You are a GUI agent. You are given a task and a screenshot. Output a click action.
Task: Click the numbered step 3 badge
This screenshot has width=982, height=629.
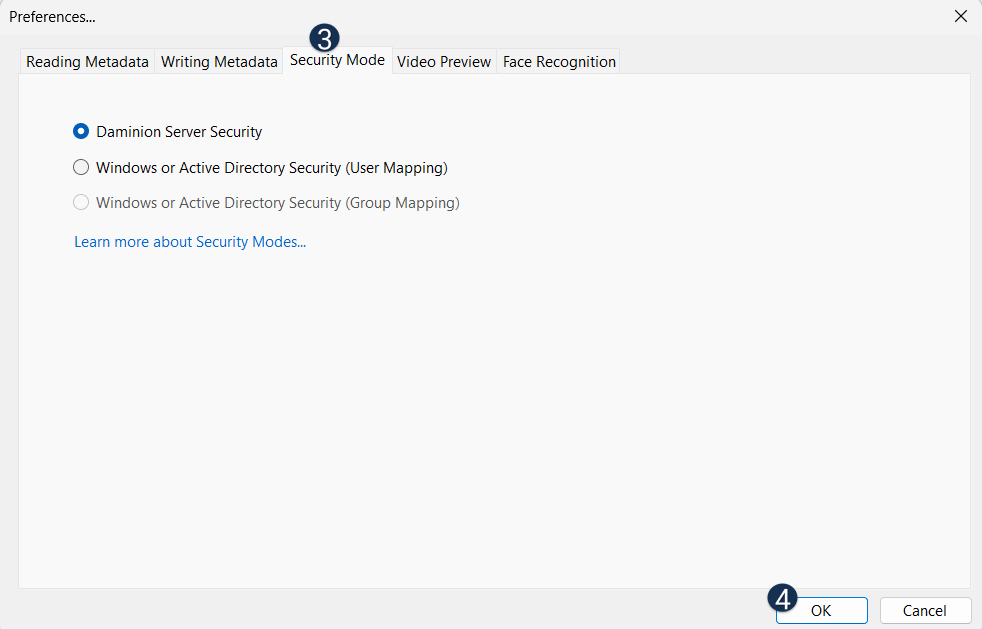pos(325,39)
